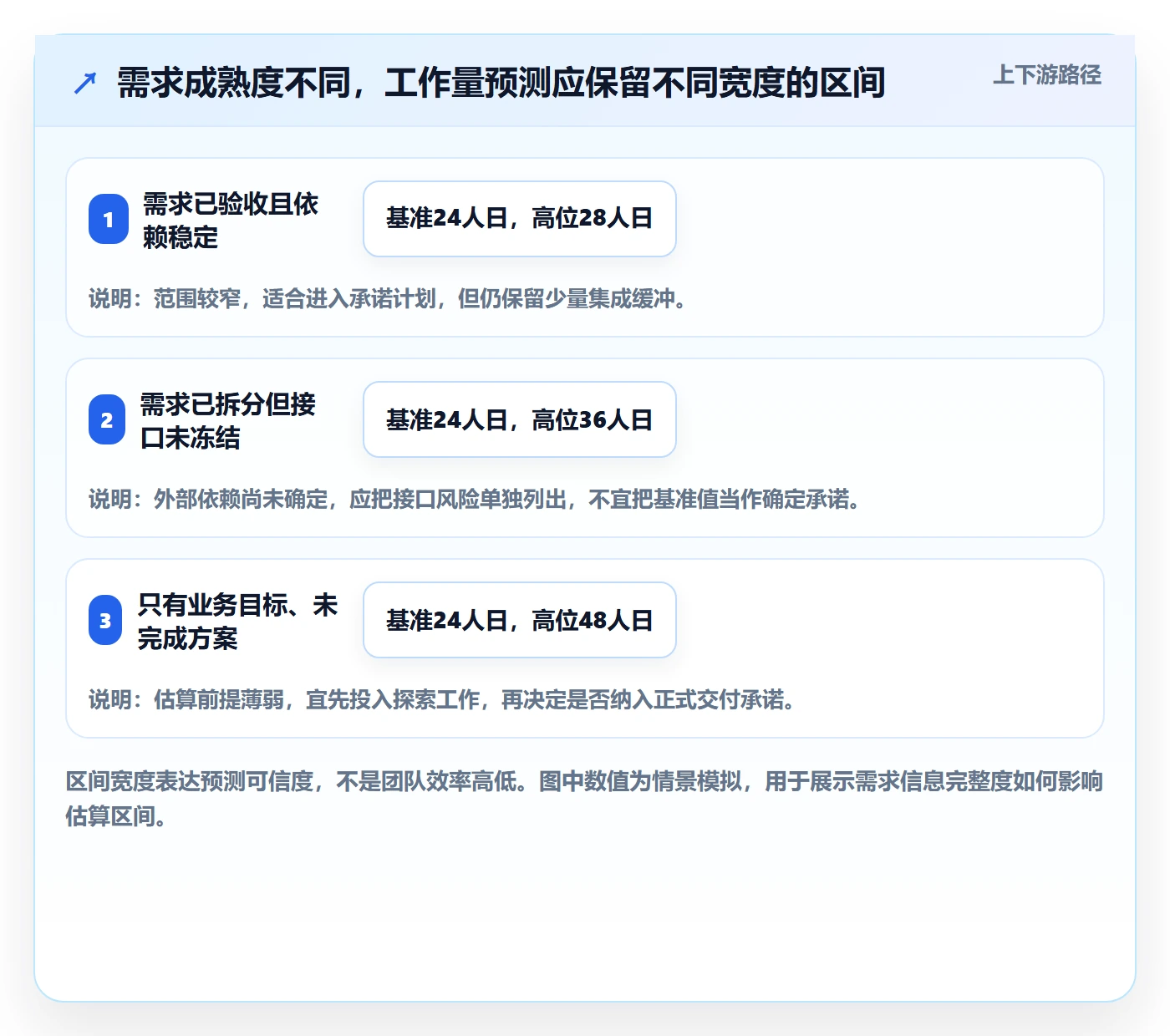Click the 只有业务目标、未完成方案 card title
Screen dimensions: 1170x1036
(x=238, y=621)
